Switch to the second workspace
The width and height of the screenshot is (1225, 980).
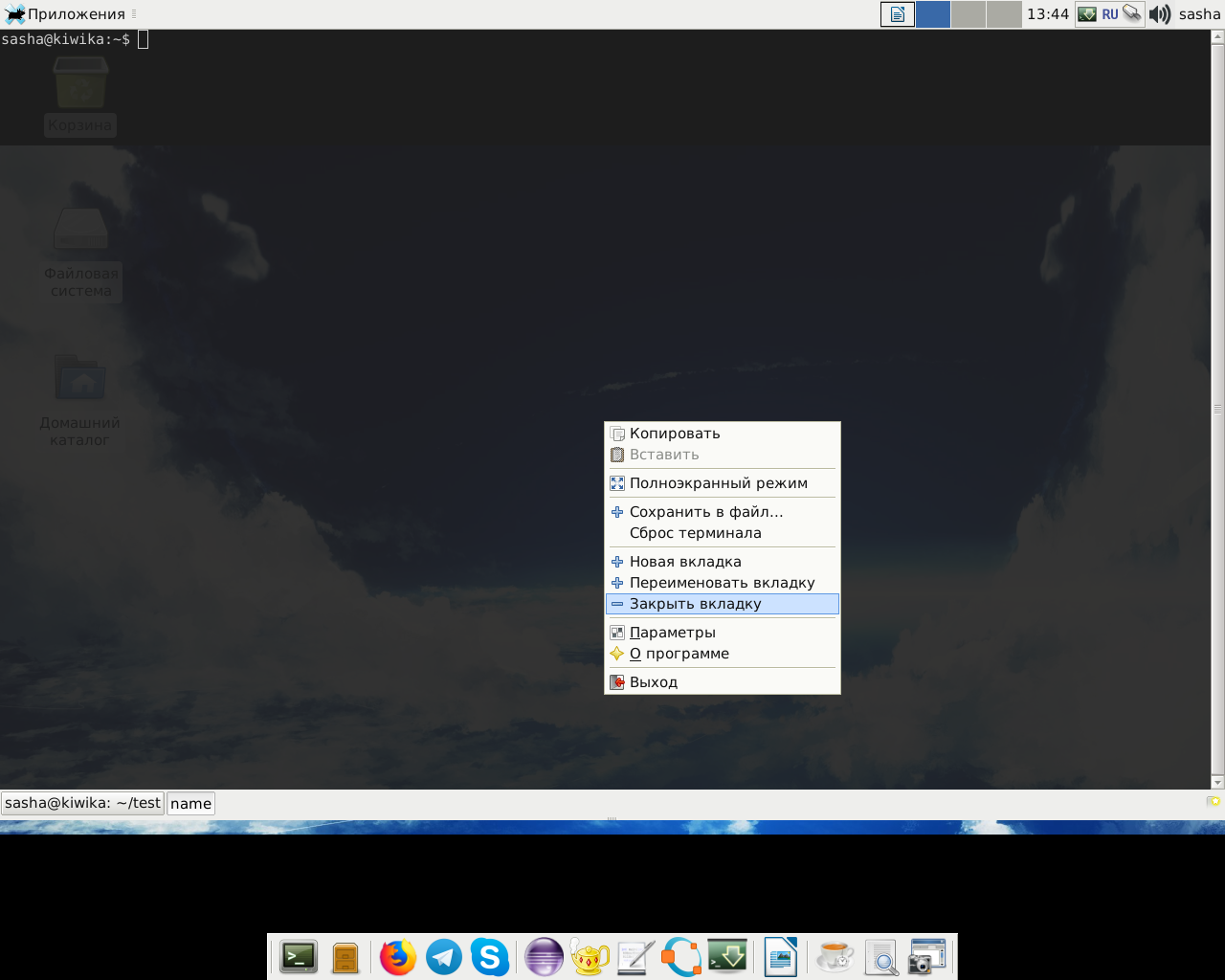(x=969, y=14)
